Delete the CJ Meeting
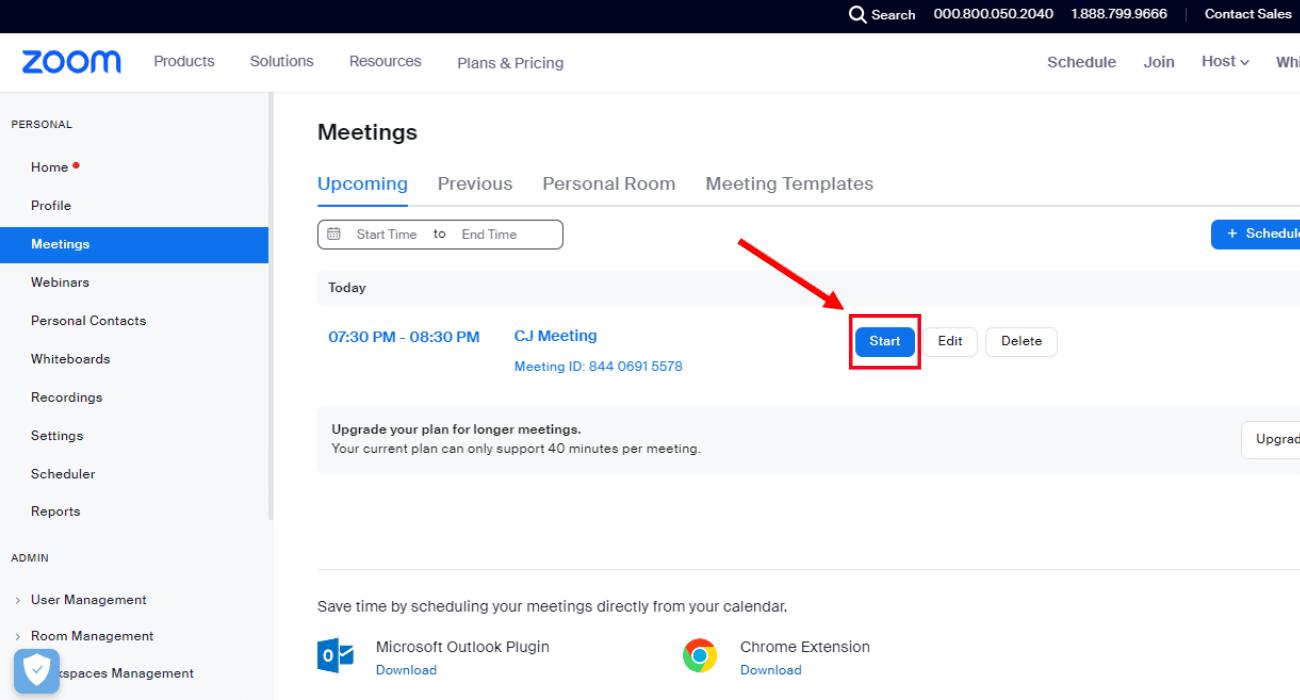The height and width of the screenshot is (700, 1300). click(x=1021, y=341)
